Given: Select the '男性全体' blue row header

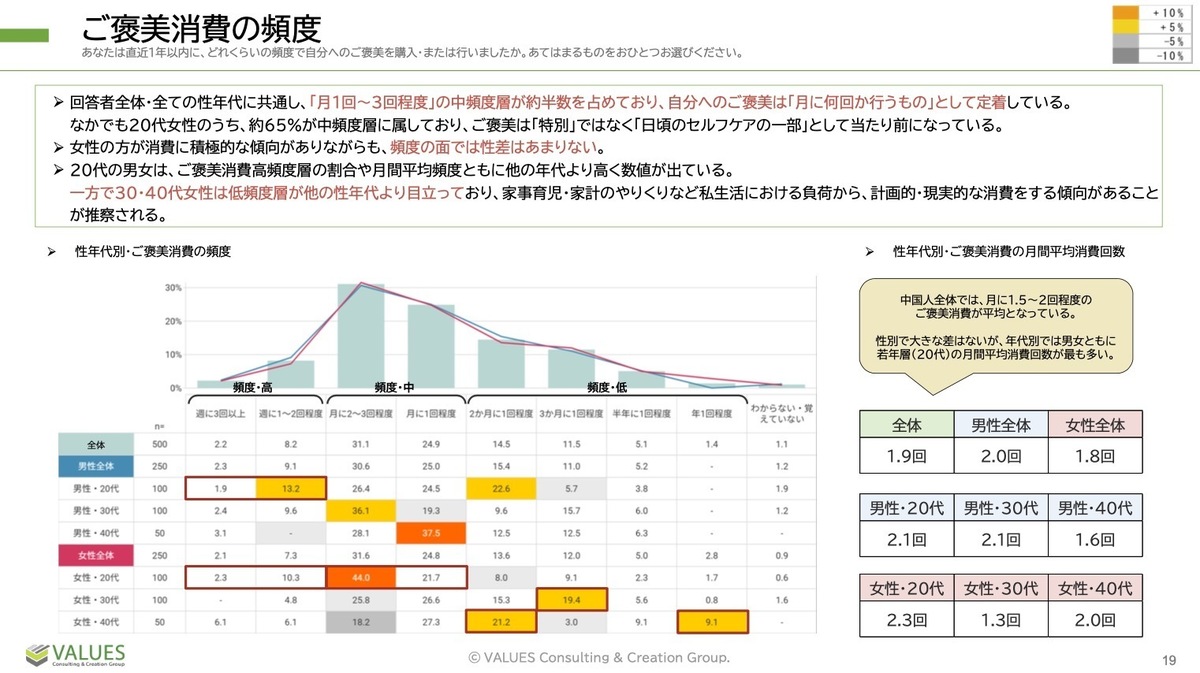Looking at the screenshot, I should click(x=97, y=465).
